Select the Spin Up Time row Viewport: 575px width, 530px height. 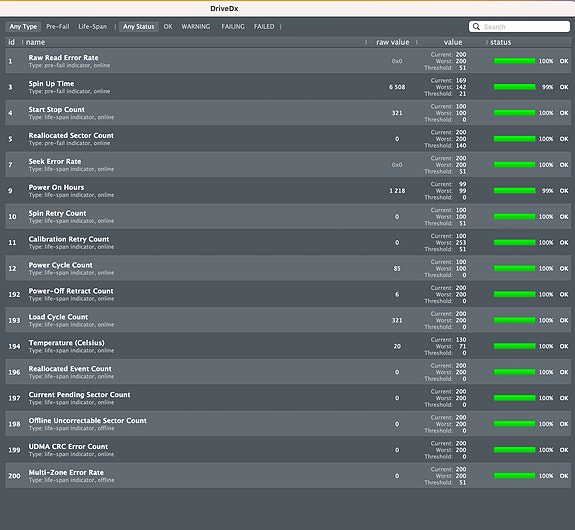[288, 87]
